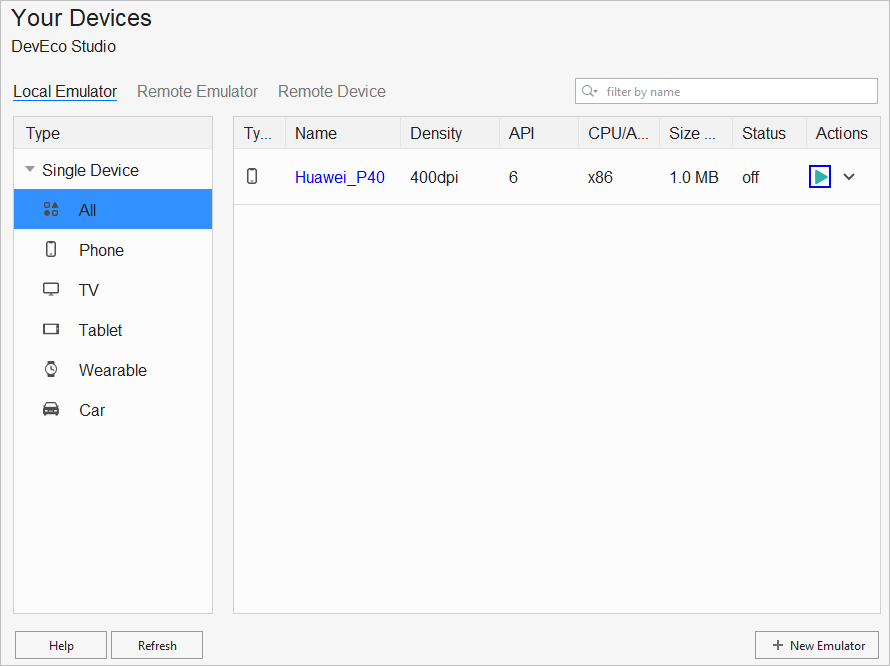
Task: Click the Phone icon in type list
Action: pos(51,250)
